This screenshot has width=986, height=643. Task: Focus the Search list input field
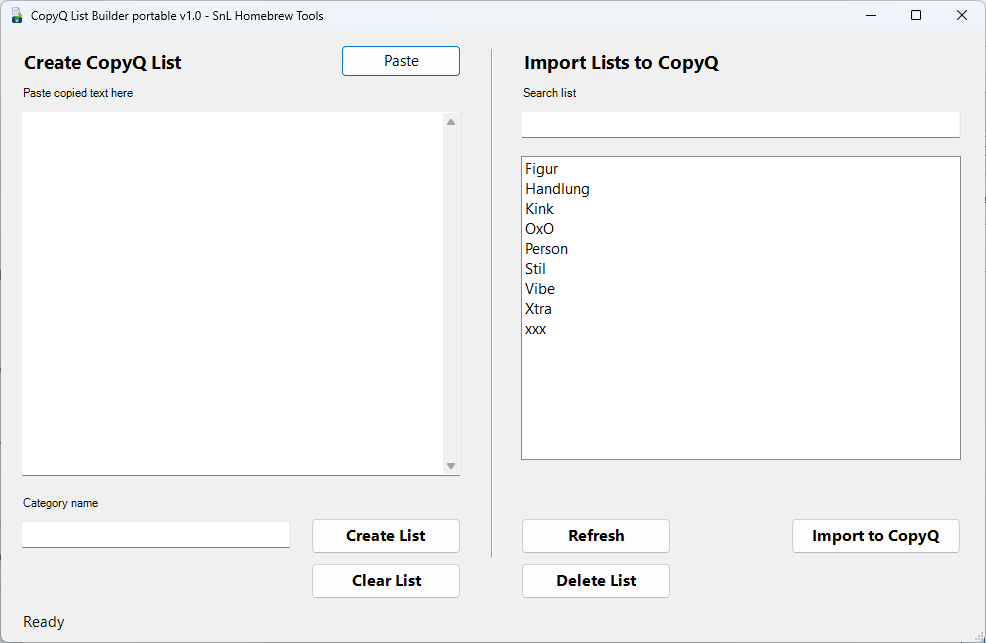741,124
